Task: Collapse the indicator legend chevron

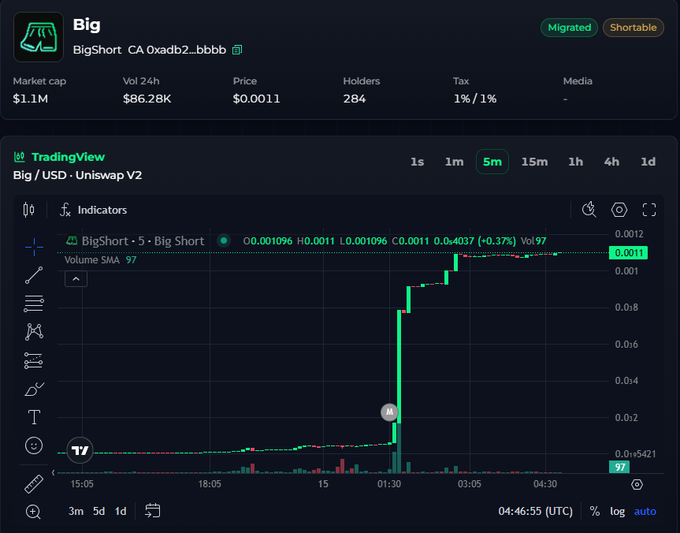Action: point(76,279)
